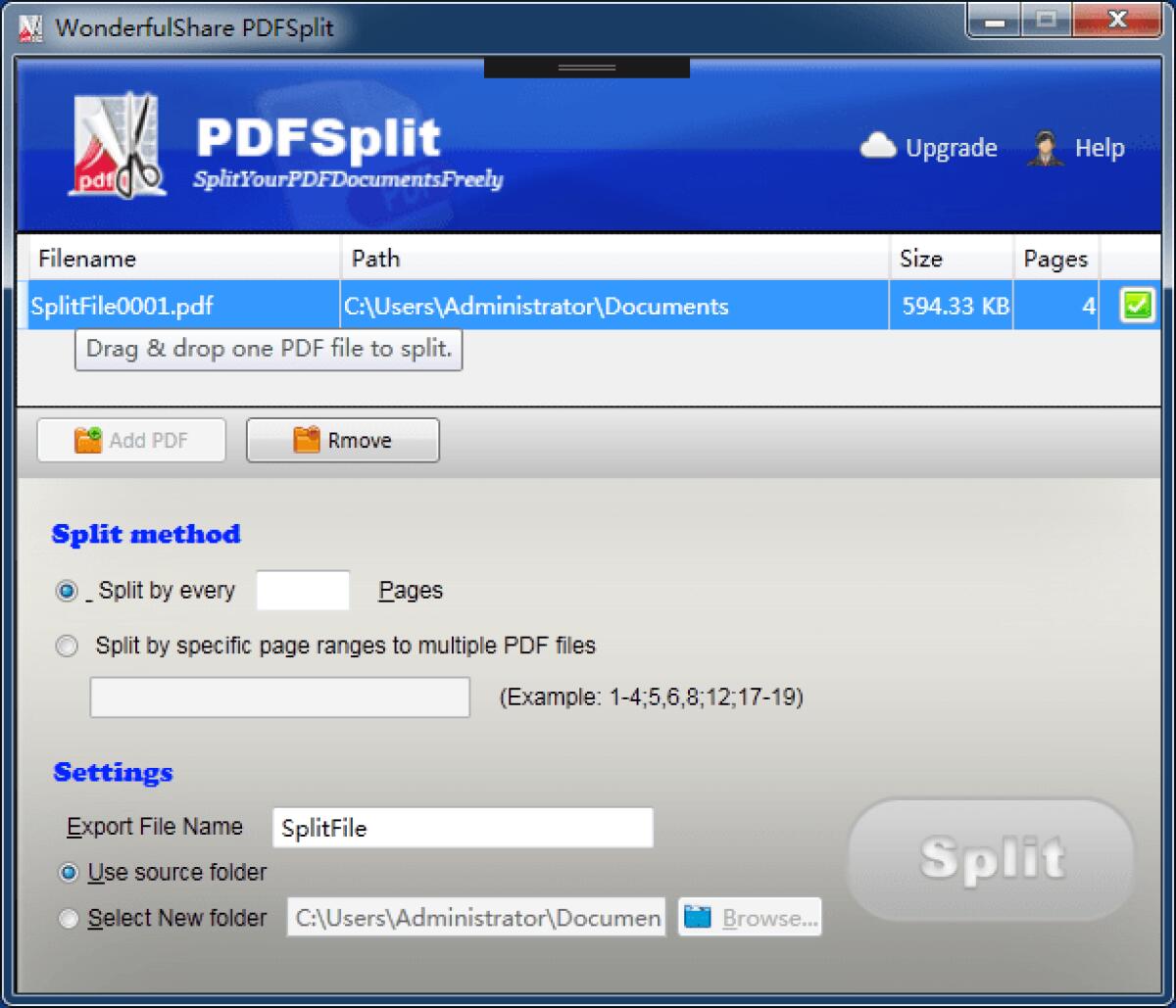1176x1008 pixels.
Task: Click the pages count input field
Action: click(x=303, y=590)
